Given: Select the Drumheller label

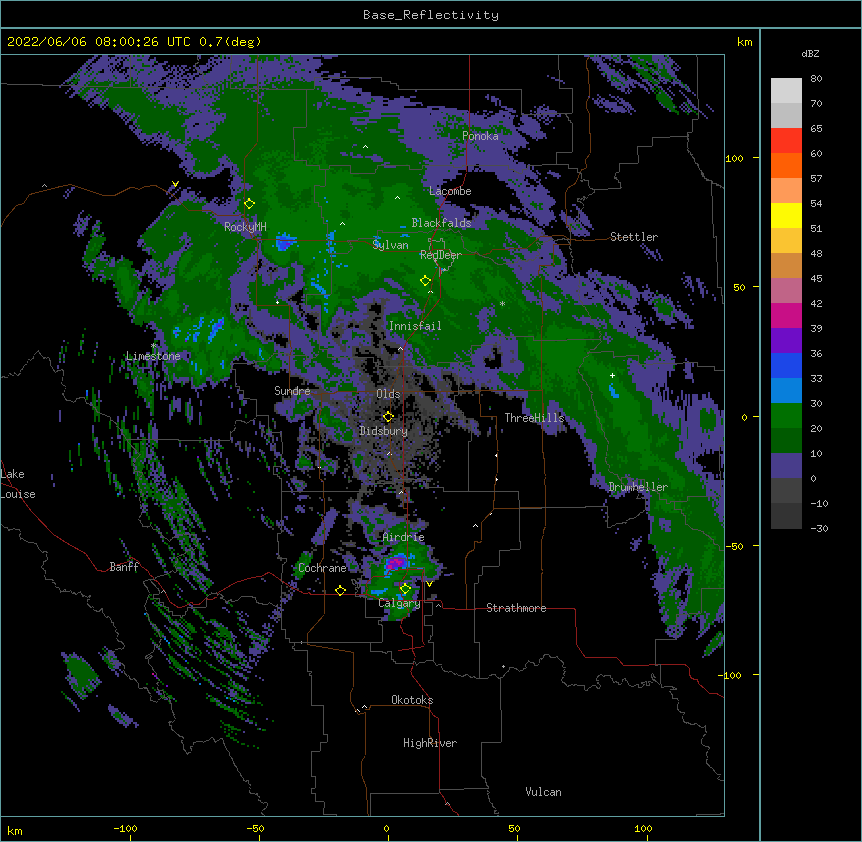Looking at the screenshot, I should point(638,487).
